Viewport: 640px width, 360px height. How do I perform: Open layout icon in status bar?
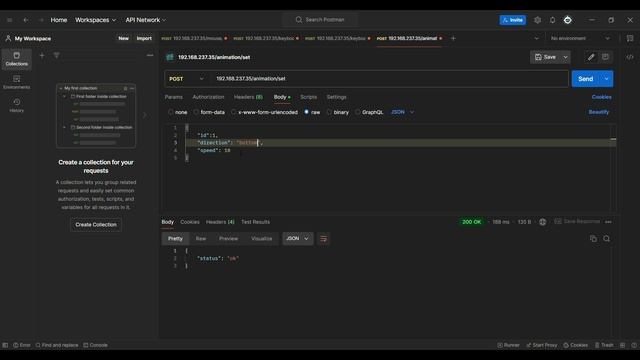point(622,345)
